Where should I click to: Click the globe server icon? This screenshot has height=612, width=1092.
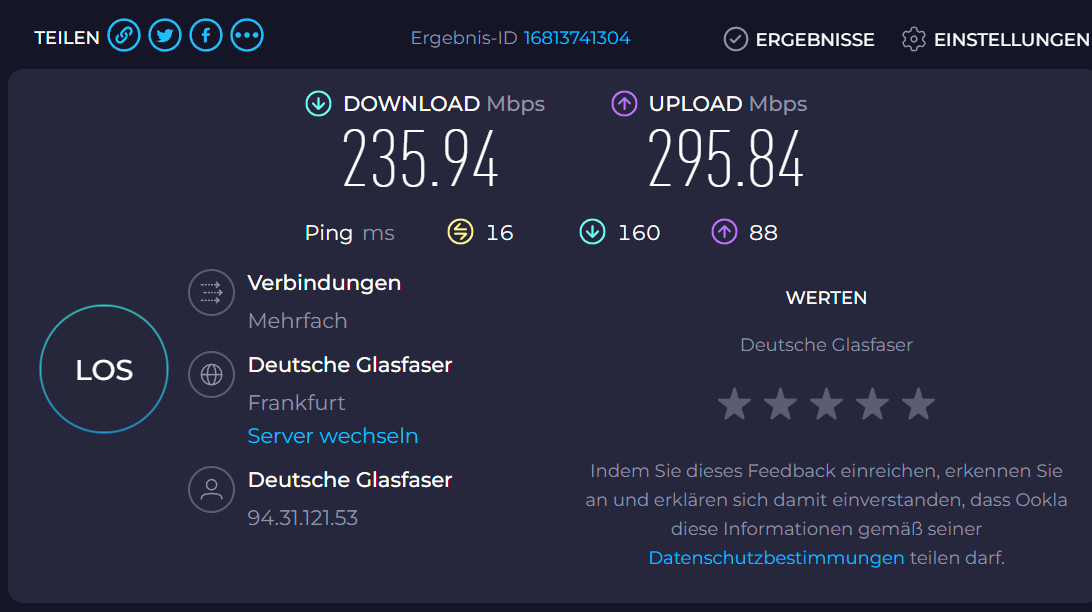tap(211, 375)
